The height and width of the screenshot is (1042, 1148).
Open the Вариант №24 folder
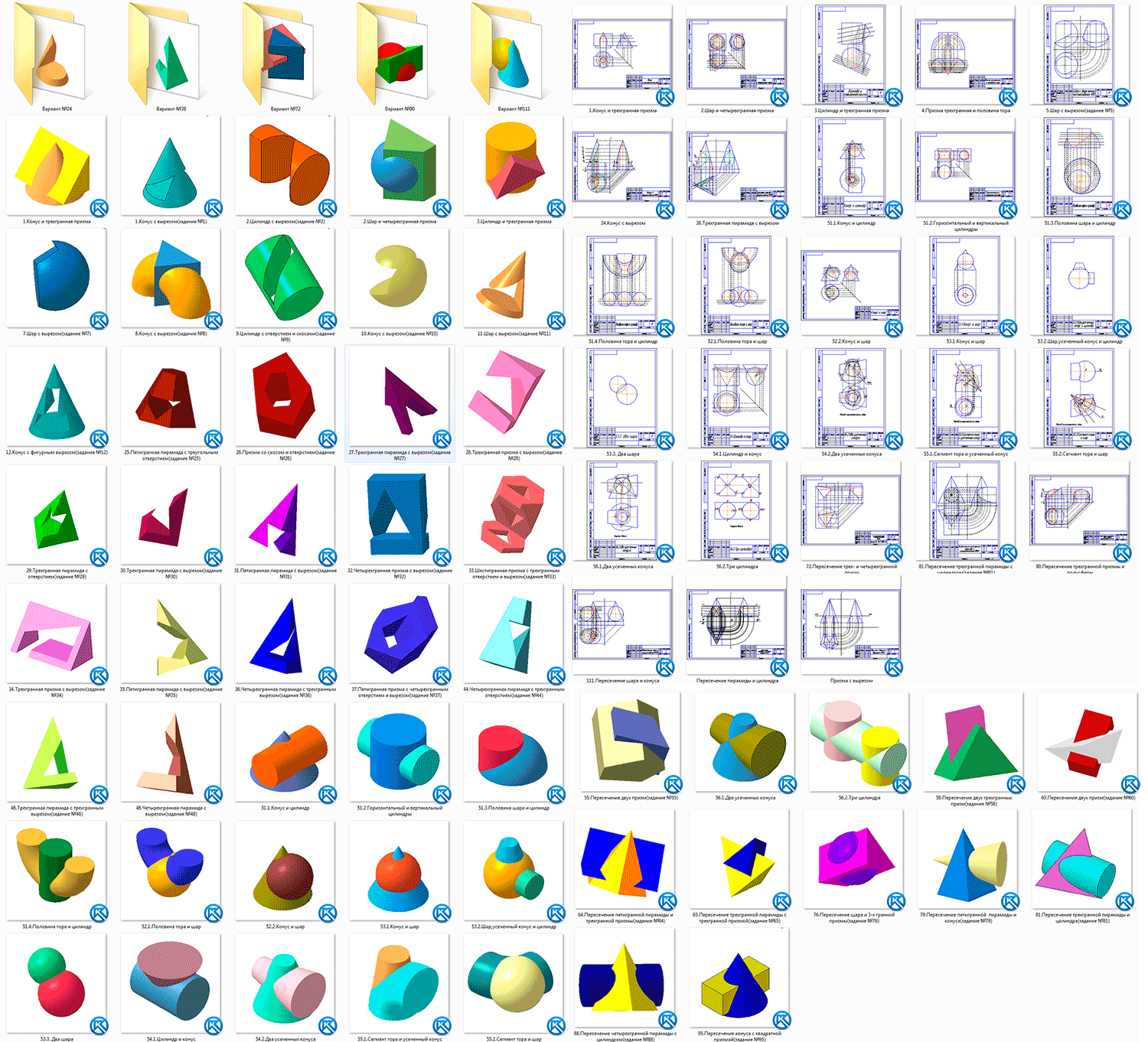(x=56, y=55)
